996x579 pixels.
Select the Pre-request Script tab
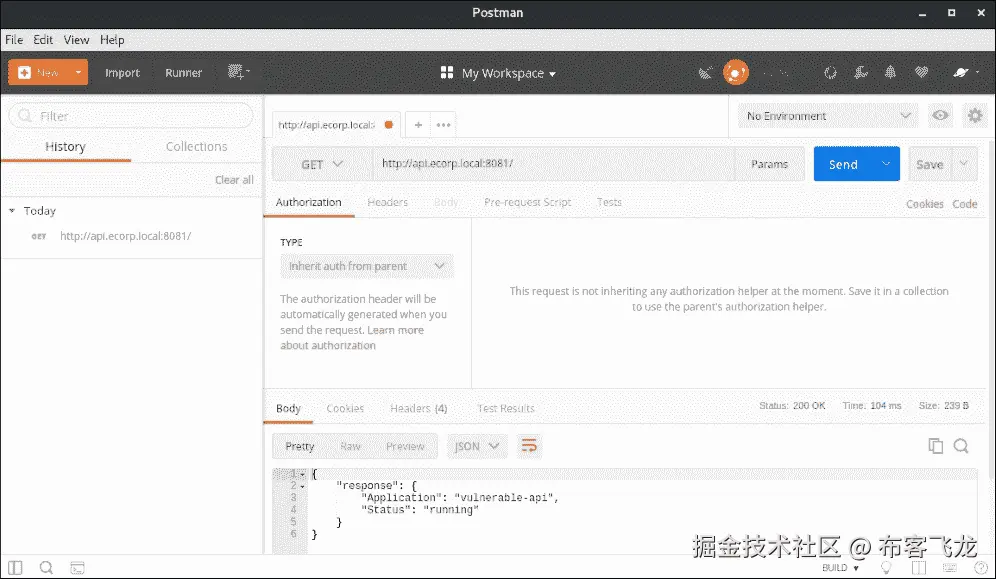point(527,203)
